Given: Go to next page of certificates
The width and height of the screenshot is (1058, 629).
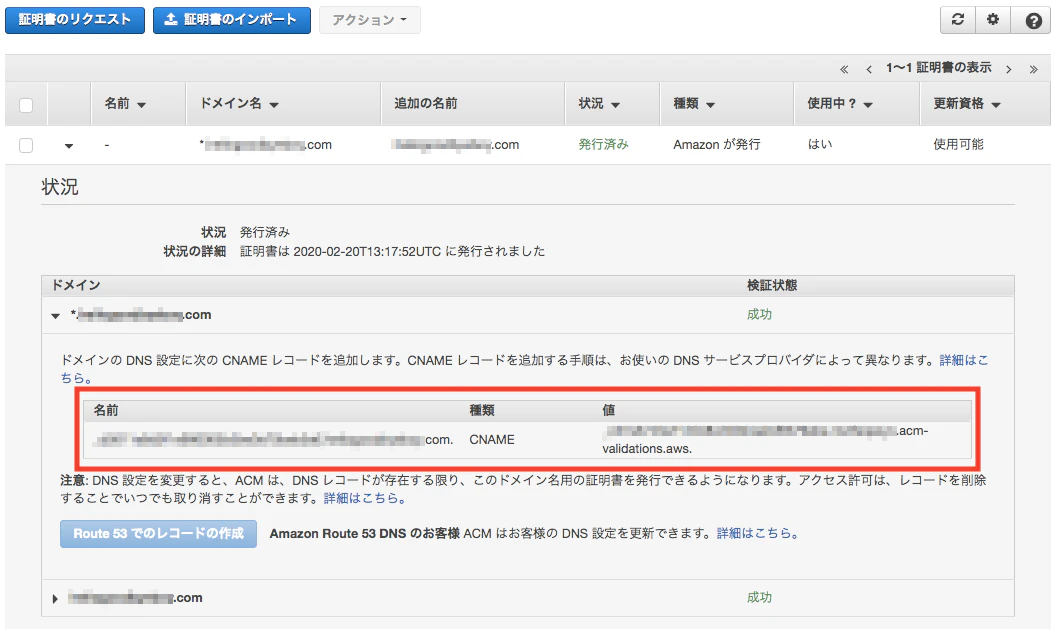Looking at the screenshot, I should (x=1009, y=69).
